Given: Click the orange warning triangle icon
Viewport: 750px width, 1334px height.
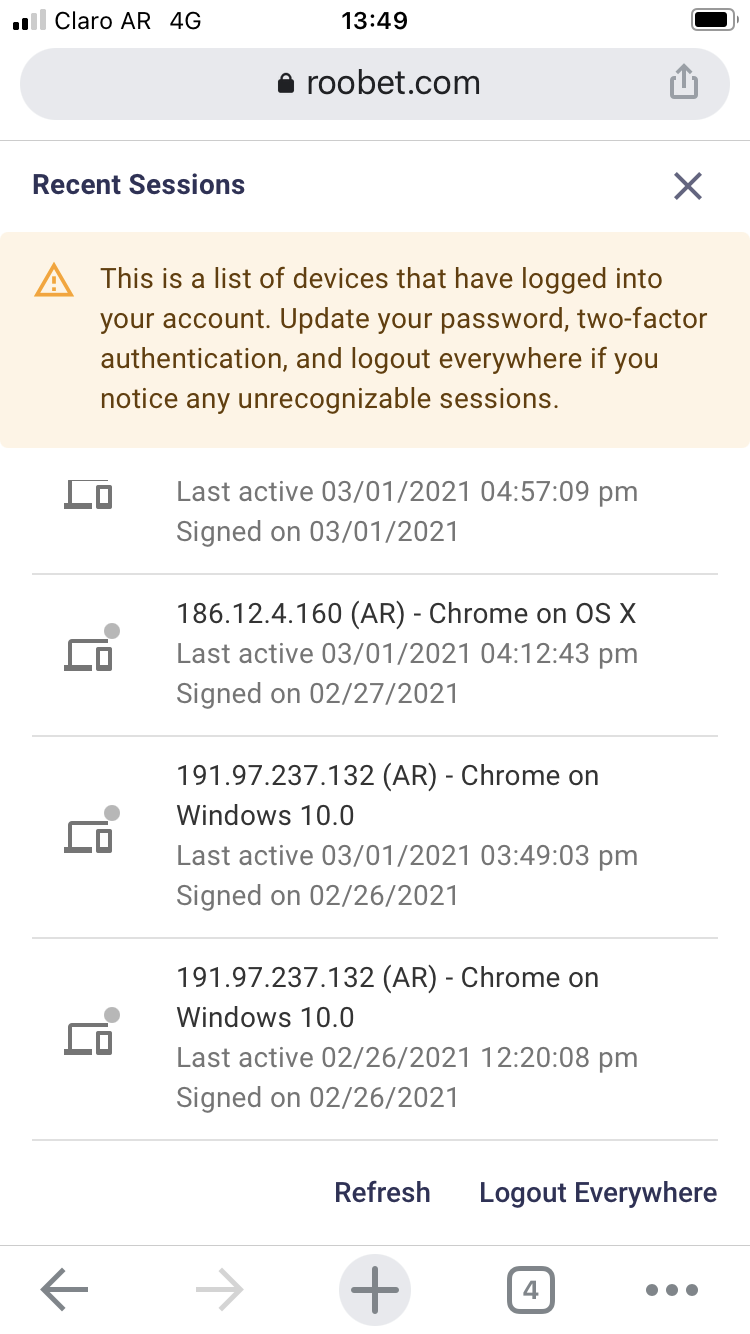Looking at the screenshot, I should pyautogui.click(x=53, y=281).
